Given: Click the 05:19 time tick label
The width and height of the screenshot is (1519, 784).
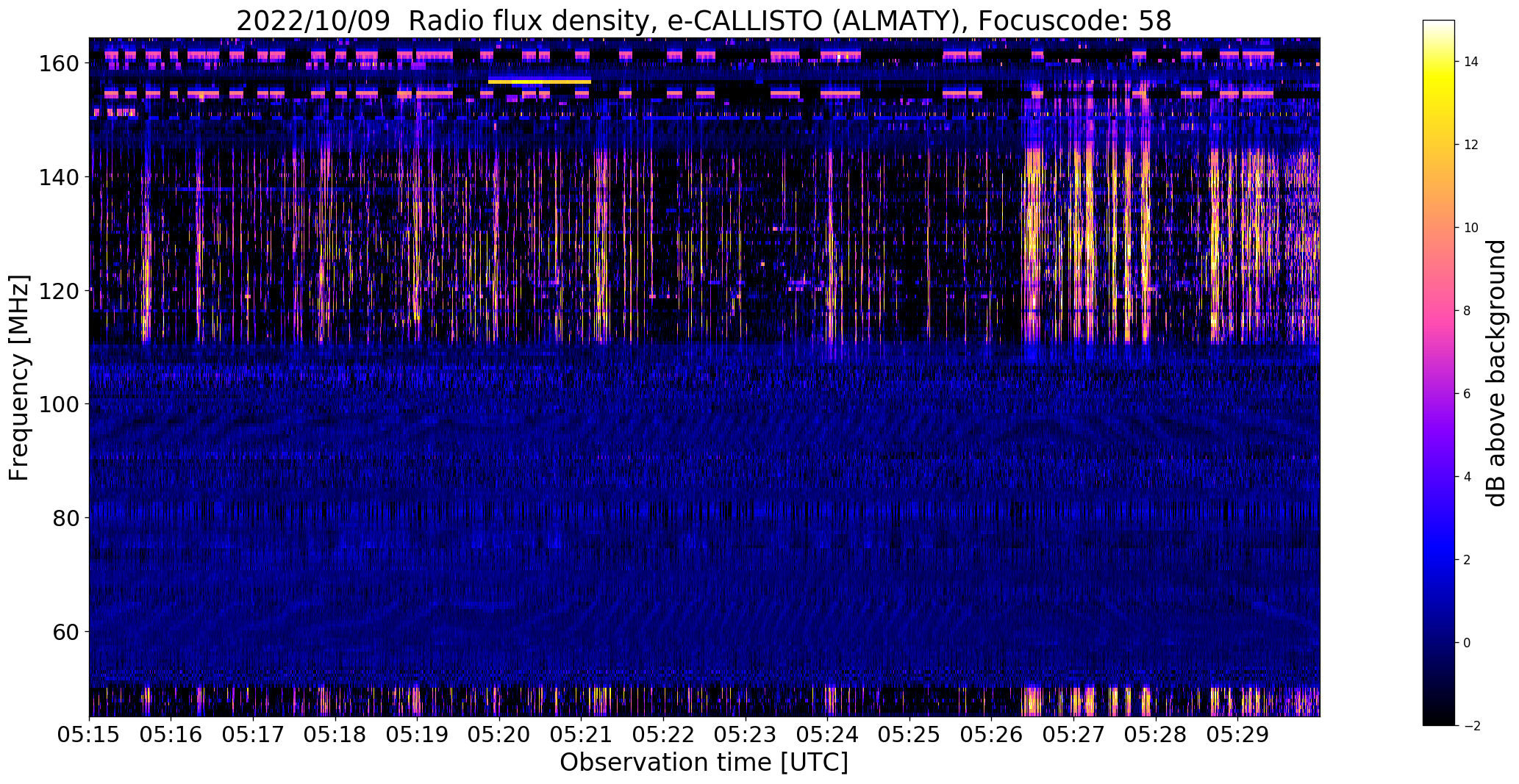Looking at the screenshot, I should point(417,735).
